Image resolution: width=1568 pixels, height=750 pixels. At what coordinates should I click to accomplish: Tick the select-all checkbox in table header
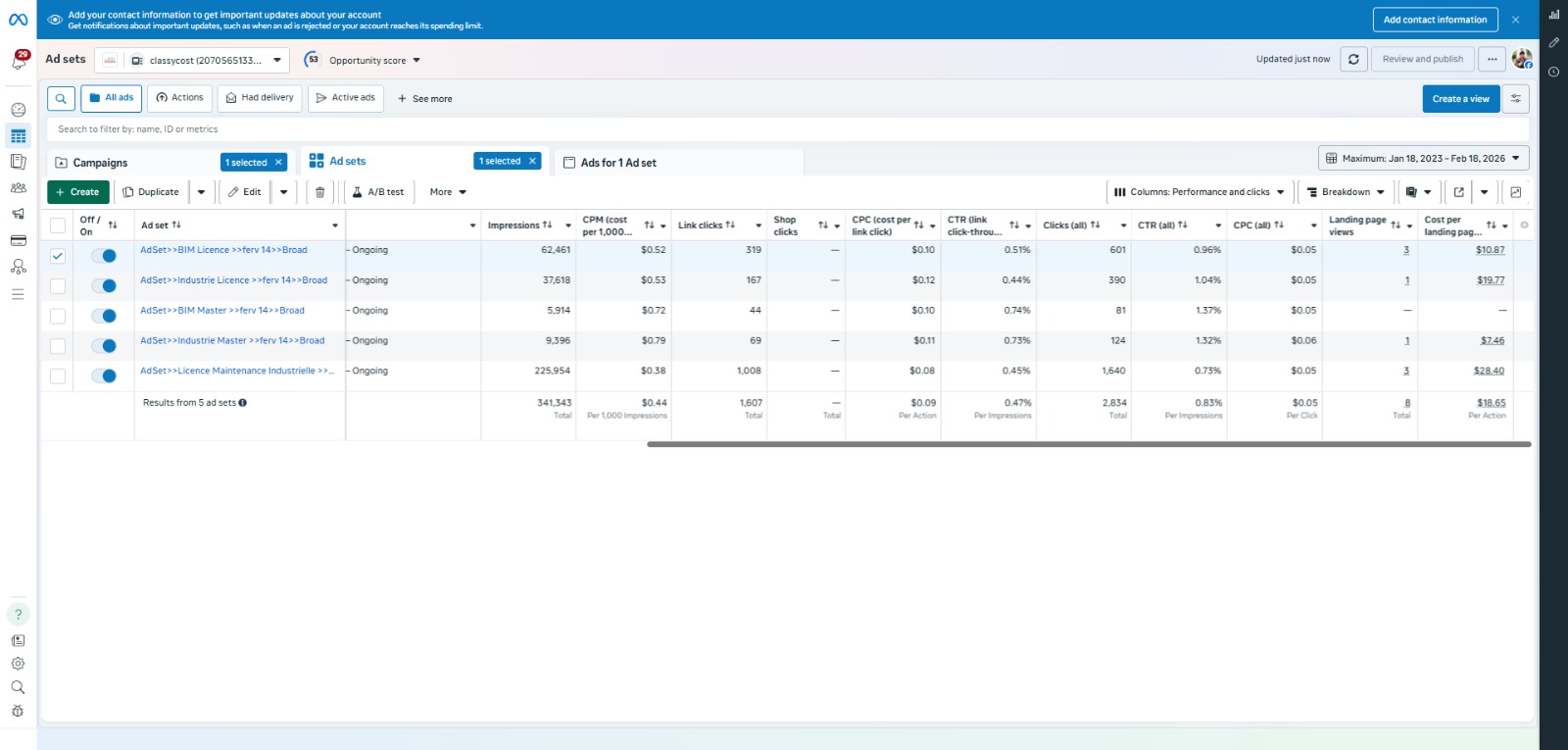tap(58, 225)
